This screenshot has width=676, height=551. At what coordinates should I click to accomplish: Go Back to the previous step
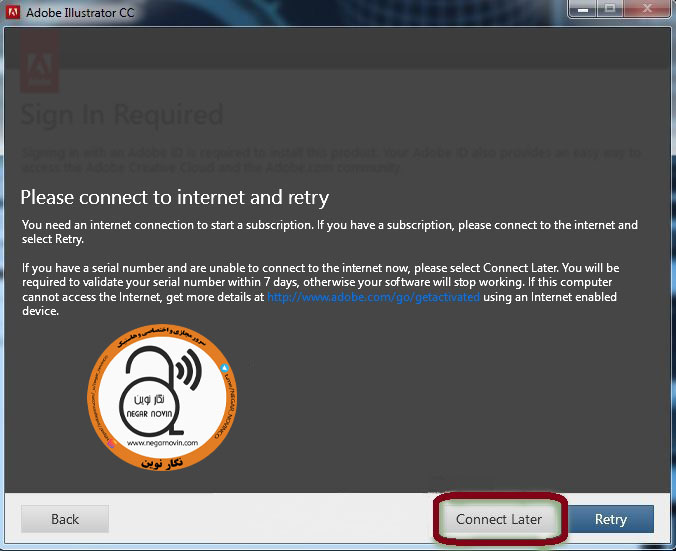[65, 519]
